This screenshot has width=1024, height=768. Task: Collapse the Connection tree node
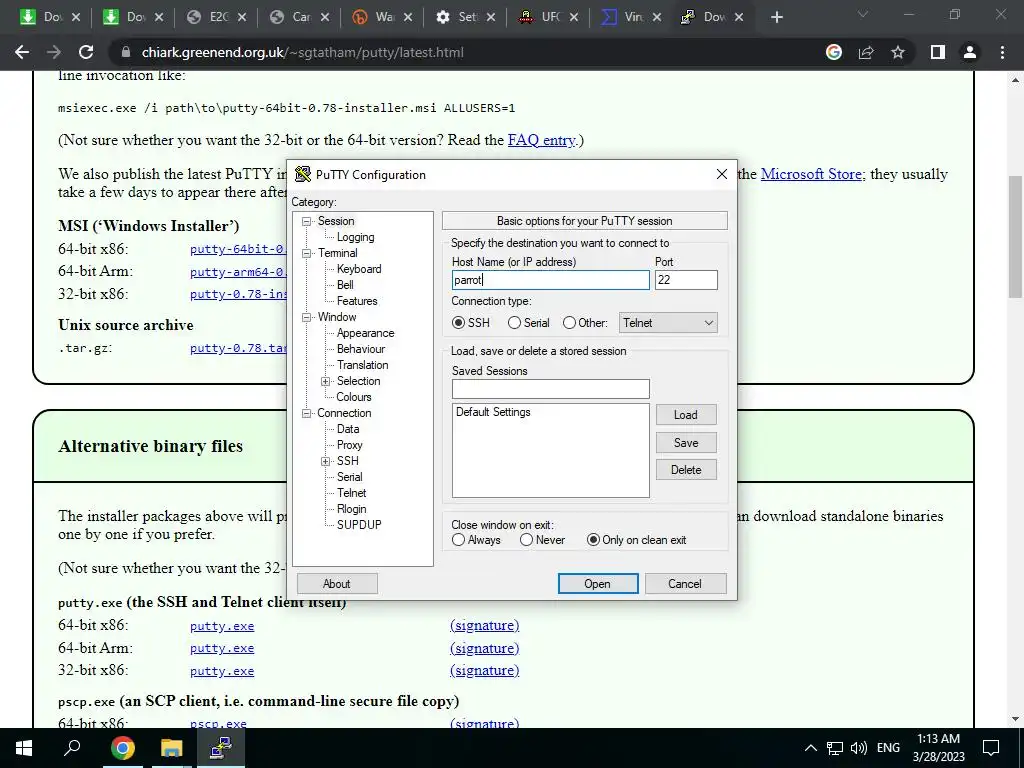(x=306, y=413)
